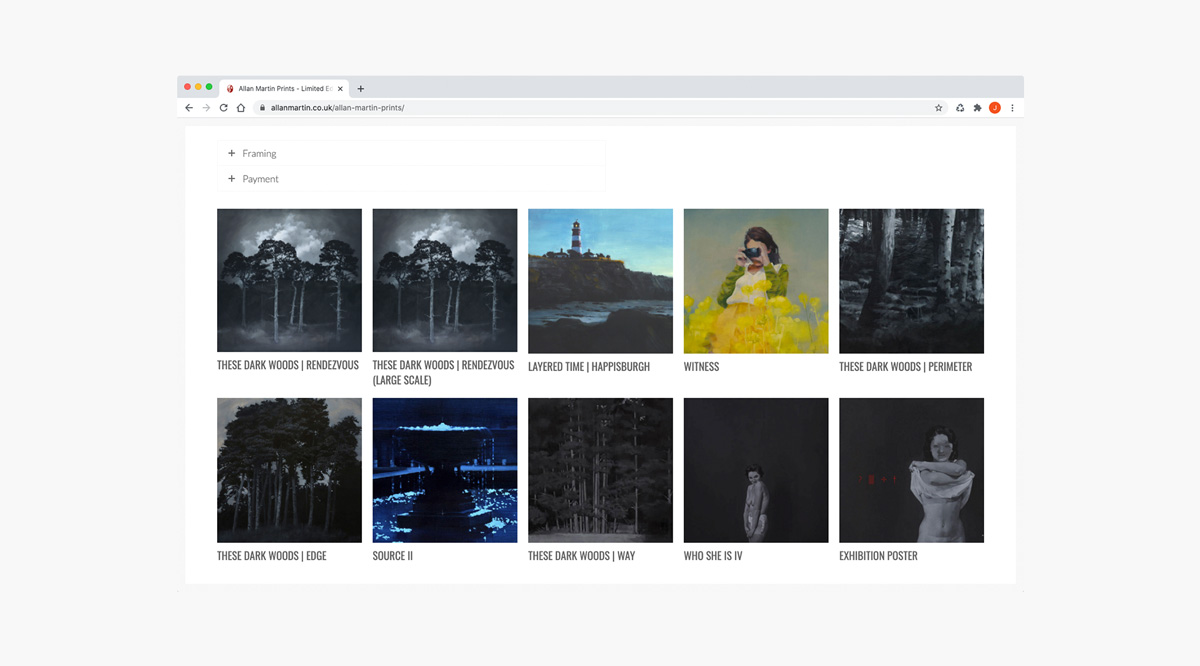Open the Exhibition Poster image
The image size is (1200, 666).
(911, 470)
